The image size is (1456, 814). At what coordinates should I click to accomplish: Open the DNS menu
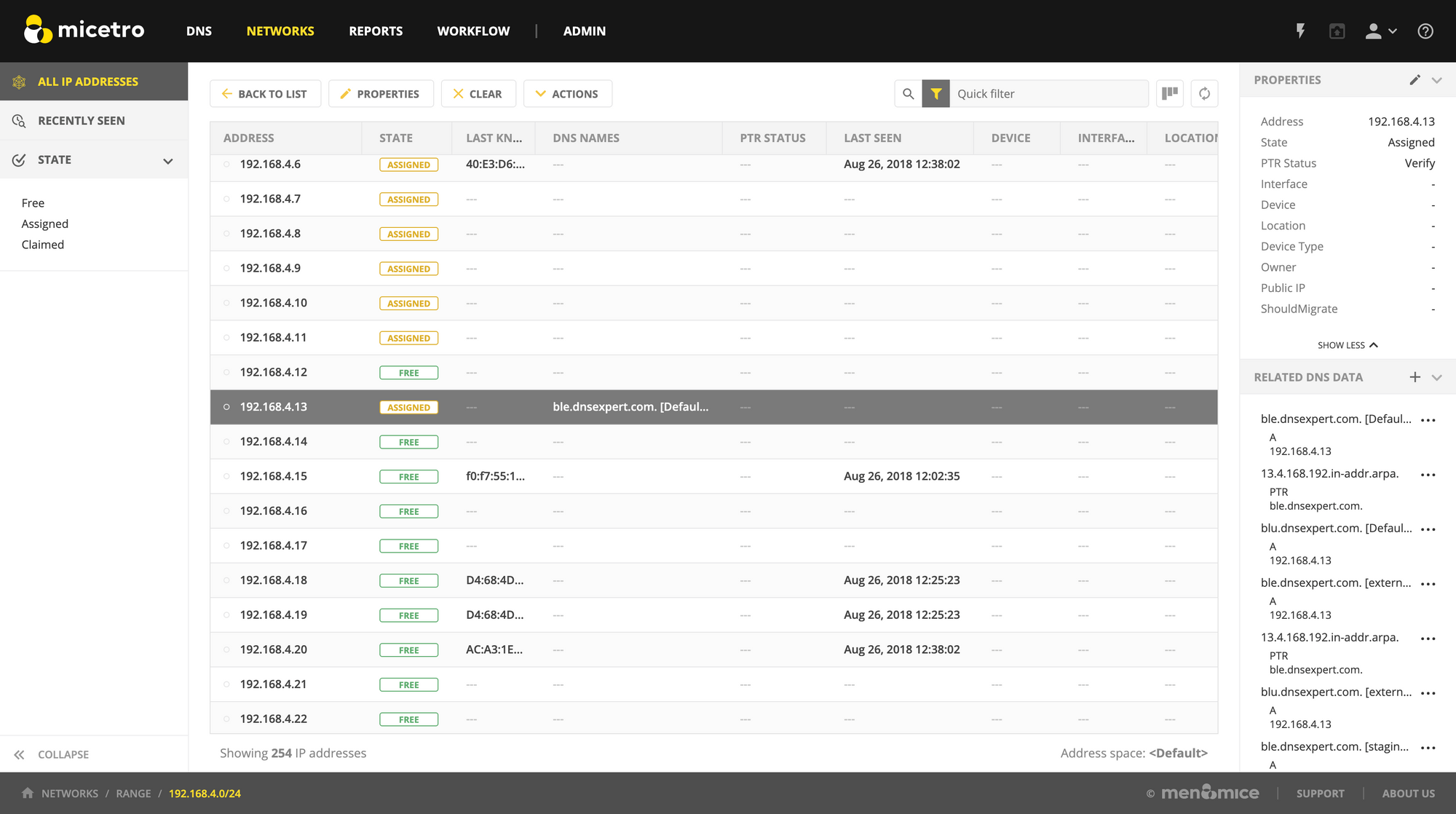click(x=199, y=31)
